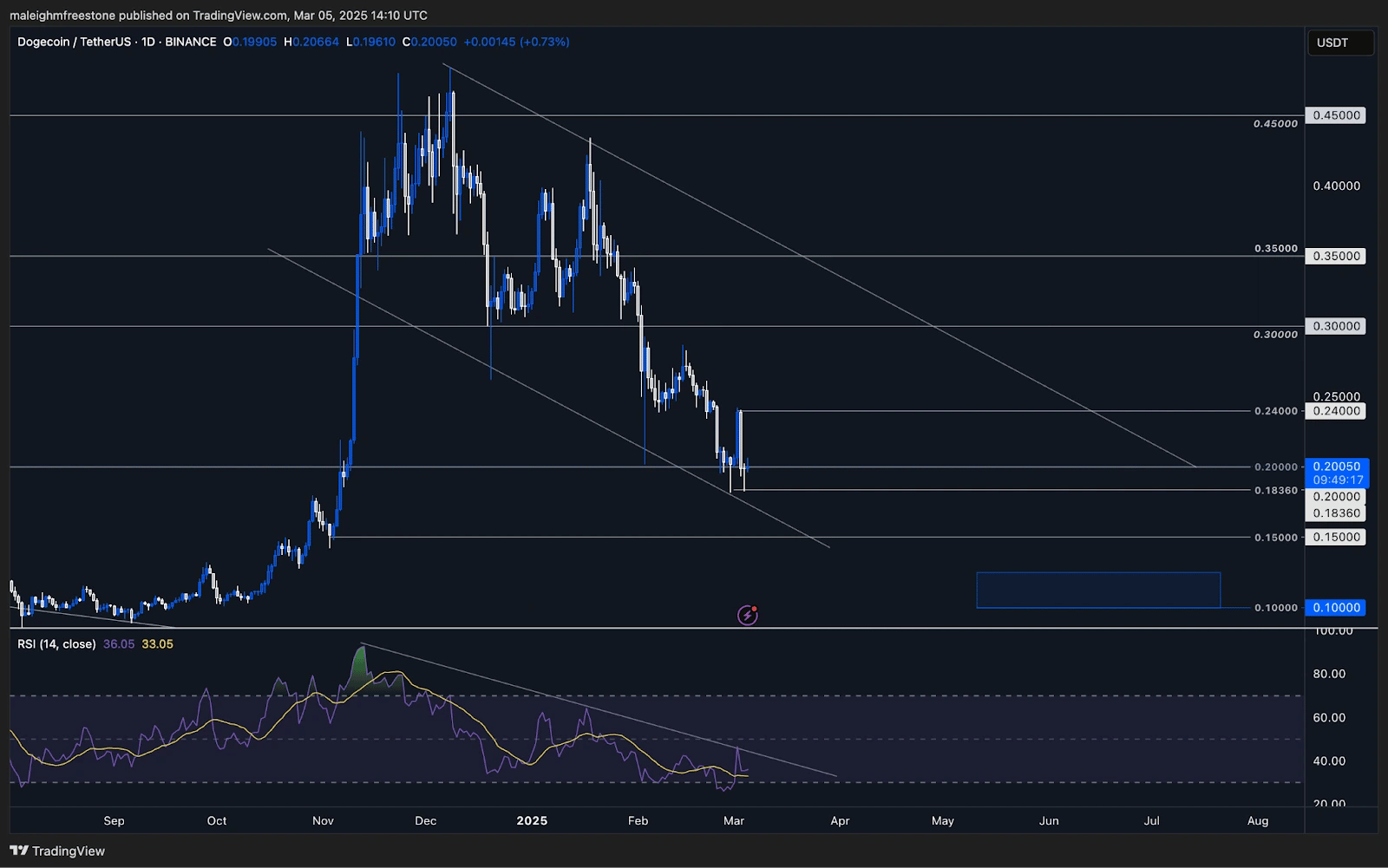
Task: Click the 0.10000 highlighted price label
Action: coord(1335,608)
